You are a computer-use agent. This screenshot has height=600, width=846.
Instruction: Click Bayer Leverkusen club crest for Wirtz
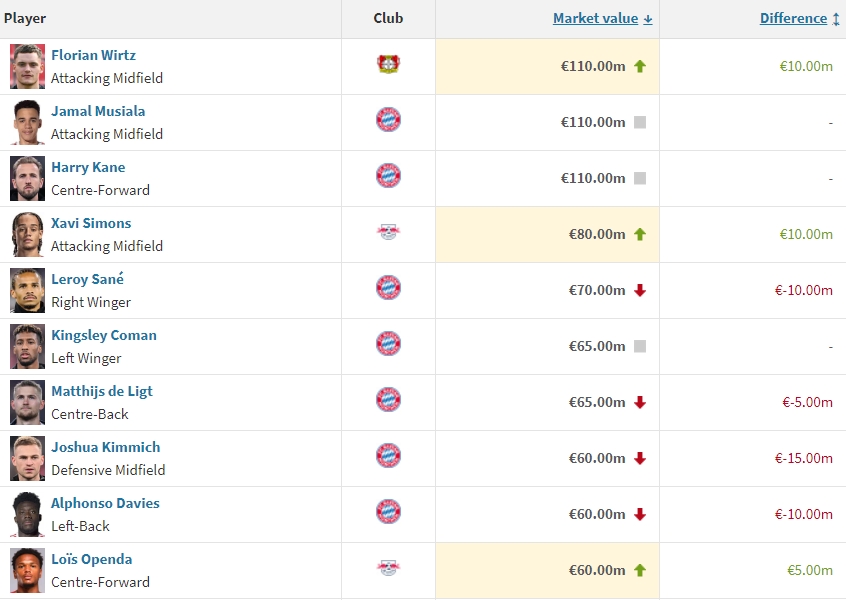click(x=388, y=65)
